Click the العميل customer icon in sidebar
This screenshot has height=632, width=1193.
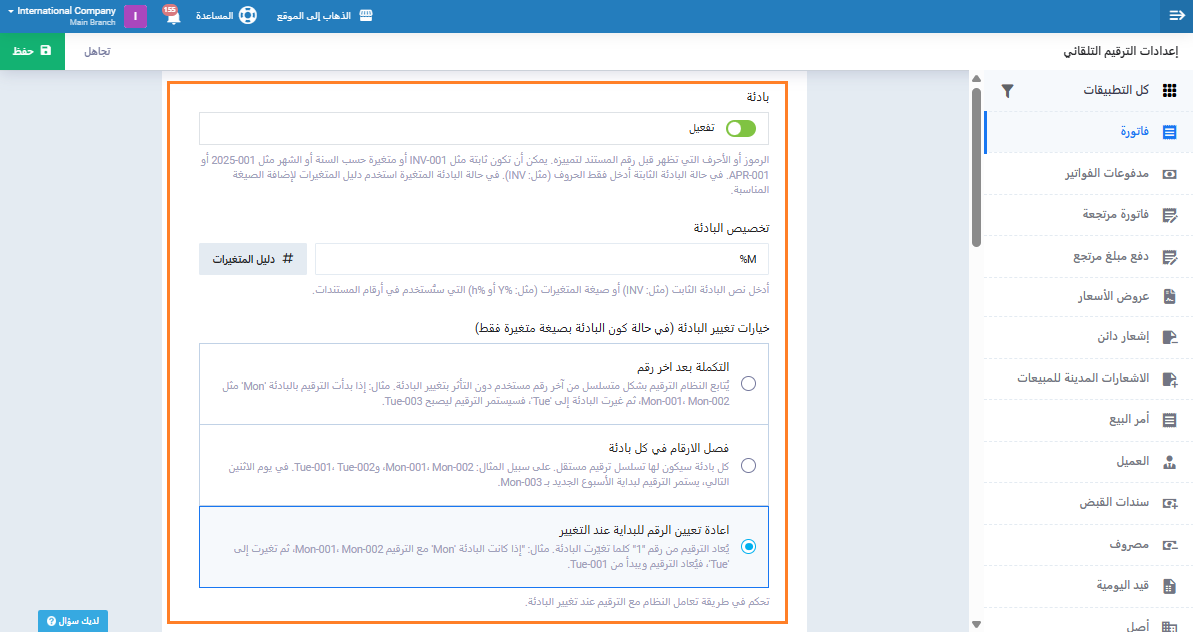(1169, 461)
